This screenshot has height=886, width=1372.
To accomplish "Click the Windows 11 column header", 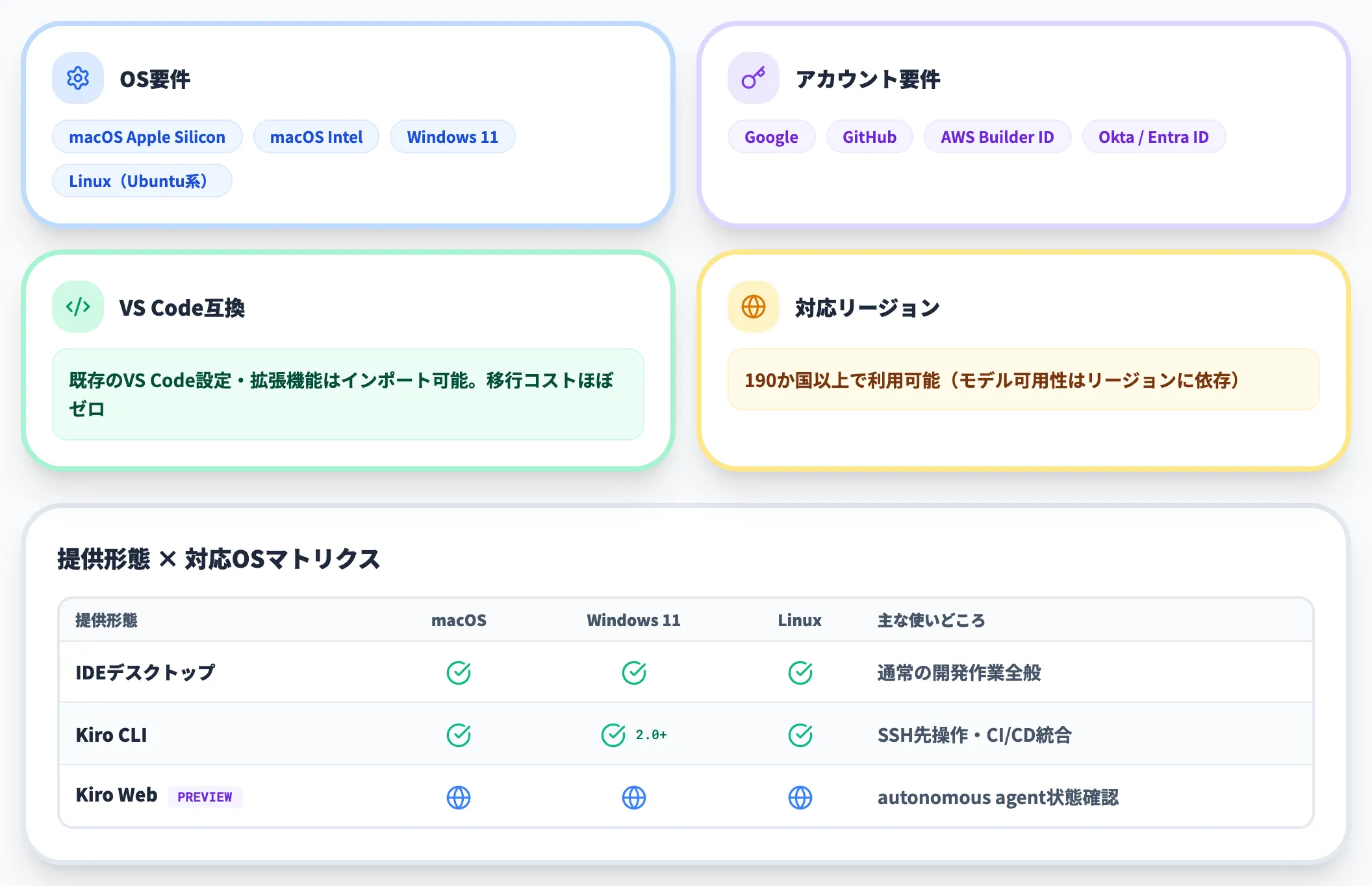I will click(634, 620).
